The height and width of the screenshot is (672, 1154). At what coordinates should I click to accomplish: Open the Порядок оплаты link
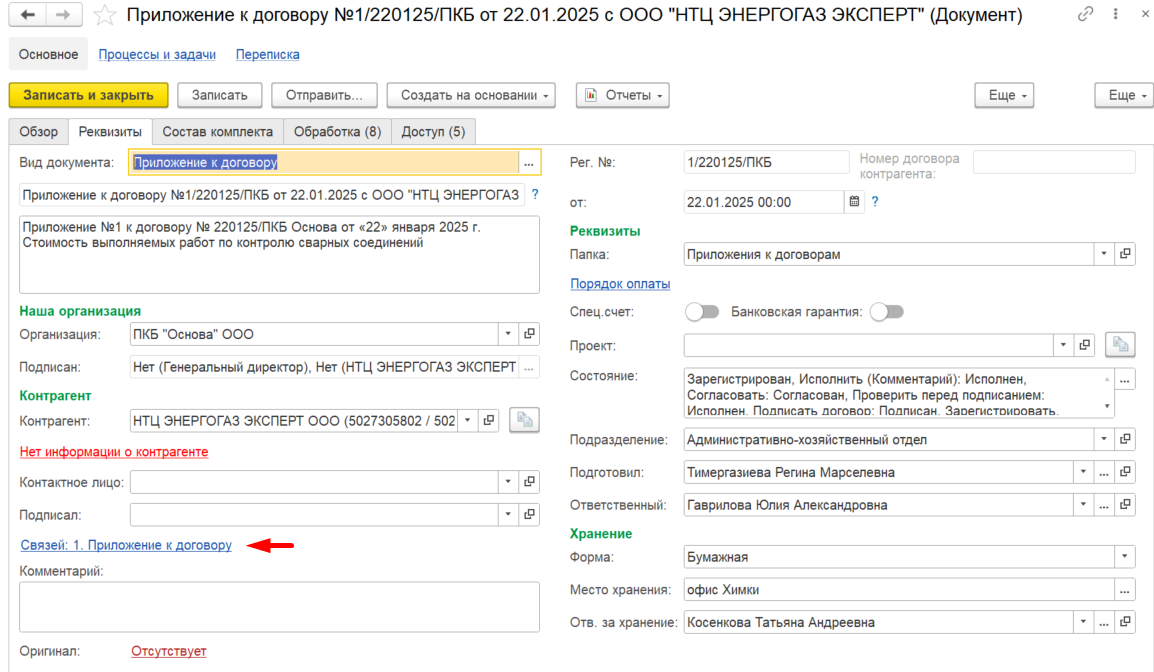pos(620,283)
